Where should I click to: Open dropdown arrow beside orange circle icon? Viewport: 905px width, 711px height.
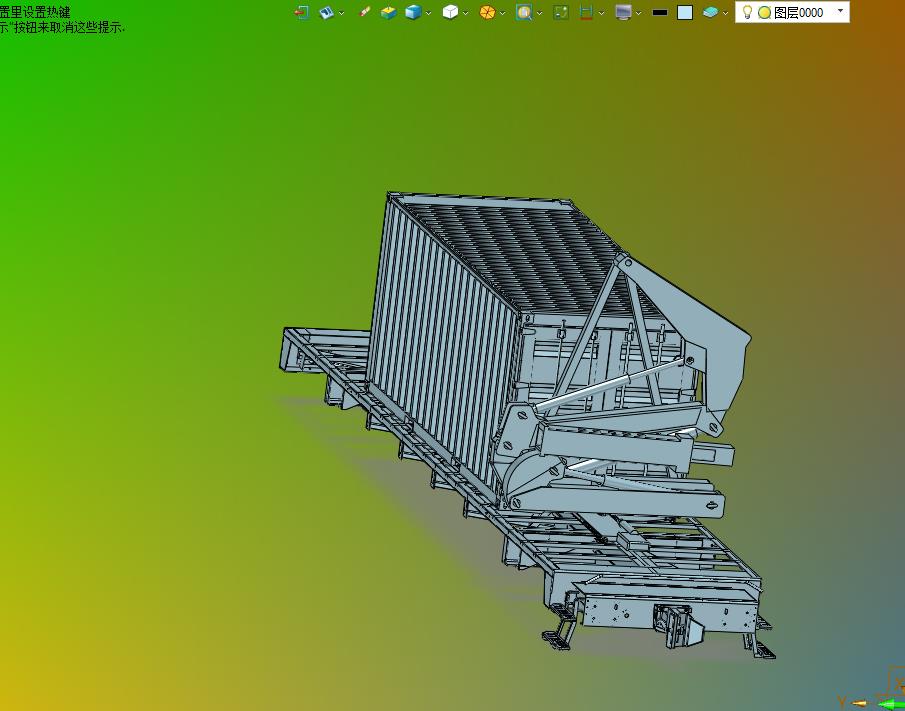(502, 13)
